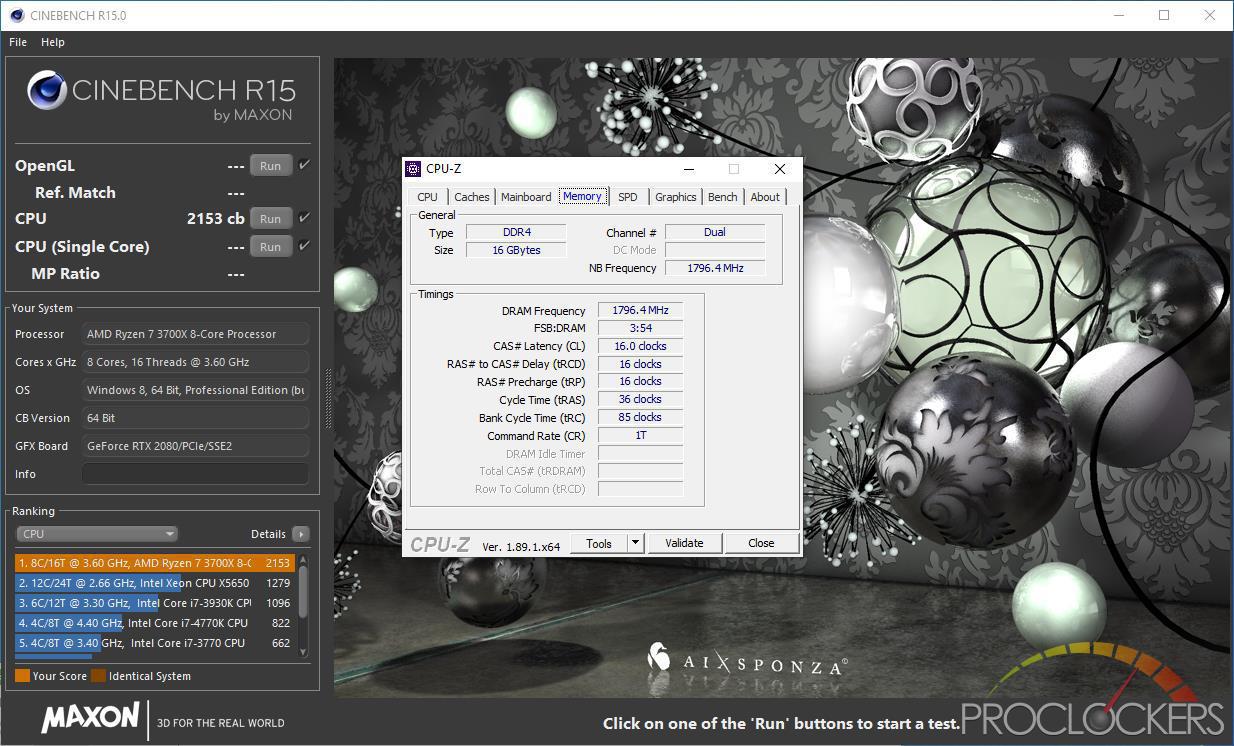Click the DRAM Frequency value 1796.4 MHz
1234x746 pixels.
pos(640,311)
